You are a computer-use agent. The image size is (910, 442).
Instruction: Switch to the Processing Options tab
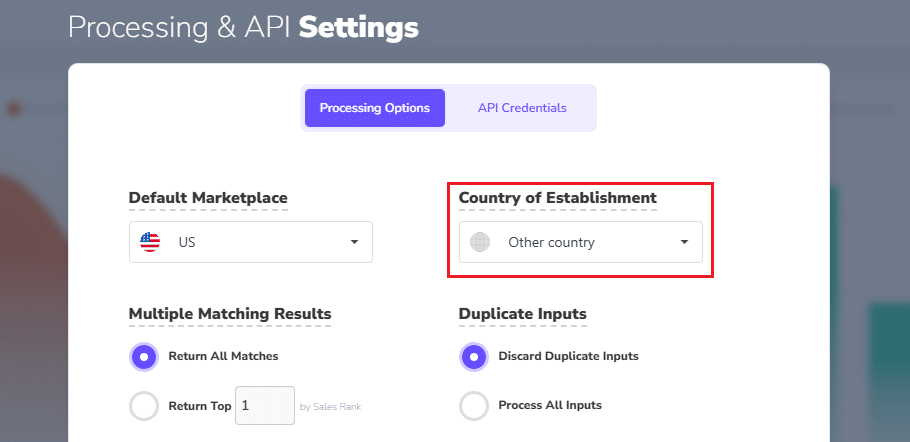pos(375,108)
